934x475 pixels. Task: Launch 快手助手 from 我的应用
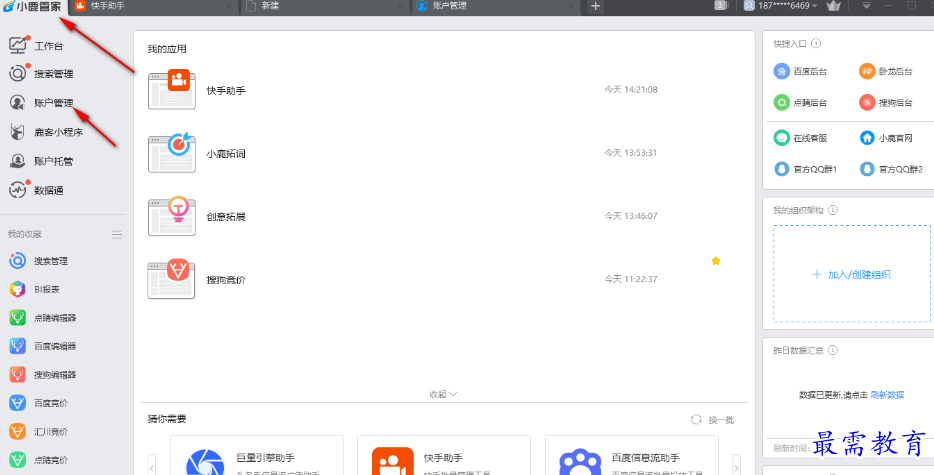click(x=197, y=90)
